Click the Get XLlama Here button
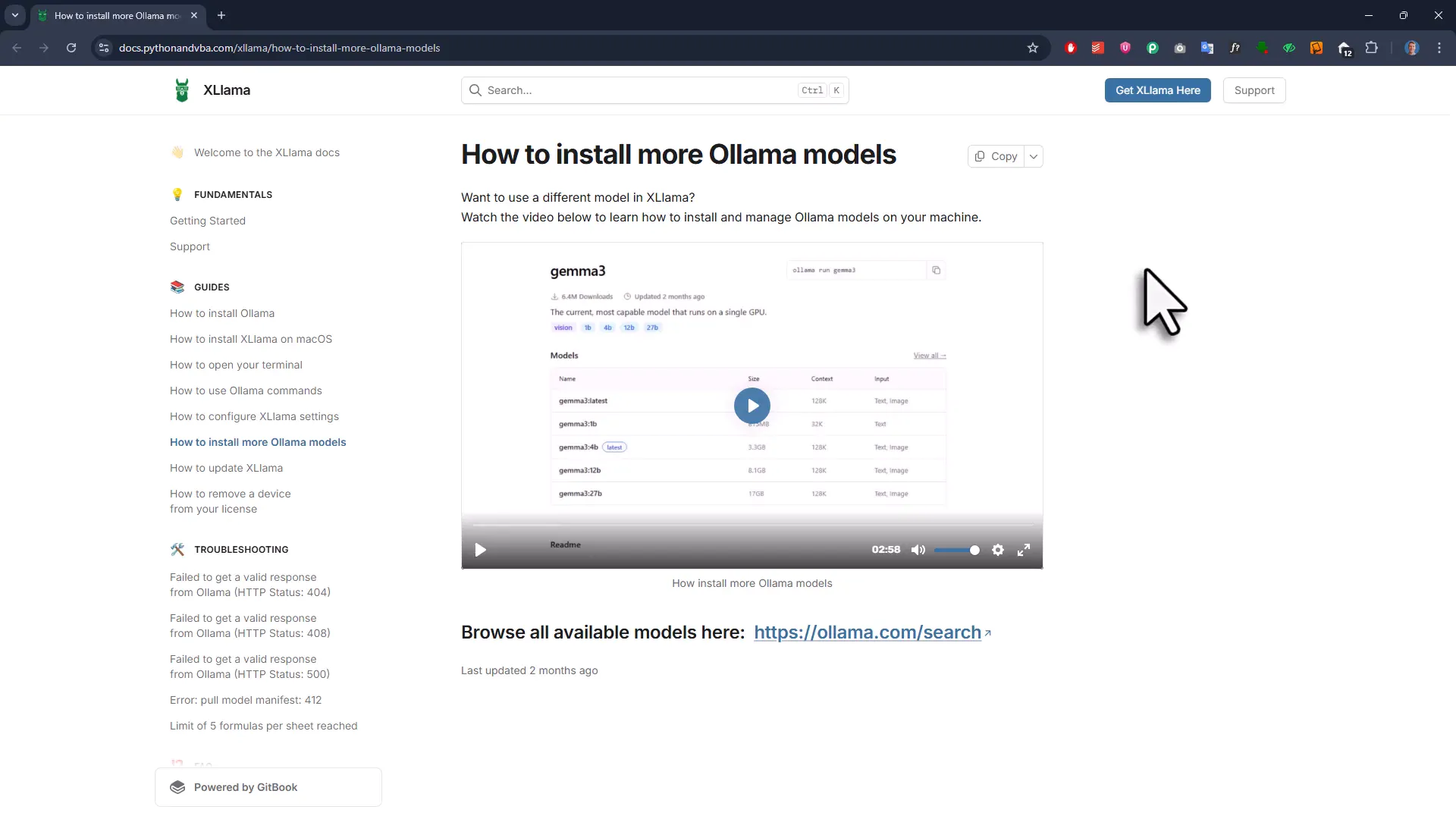 coord(1158,89)
